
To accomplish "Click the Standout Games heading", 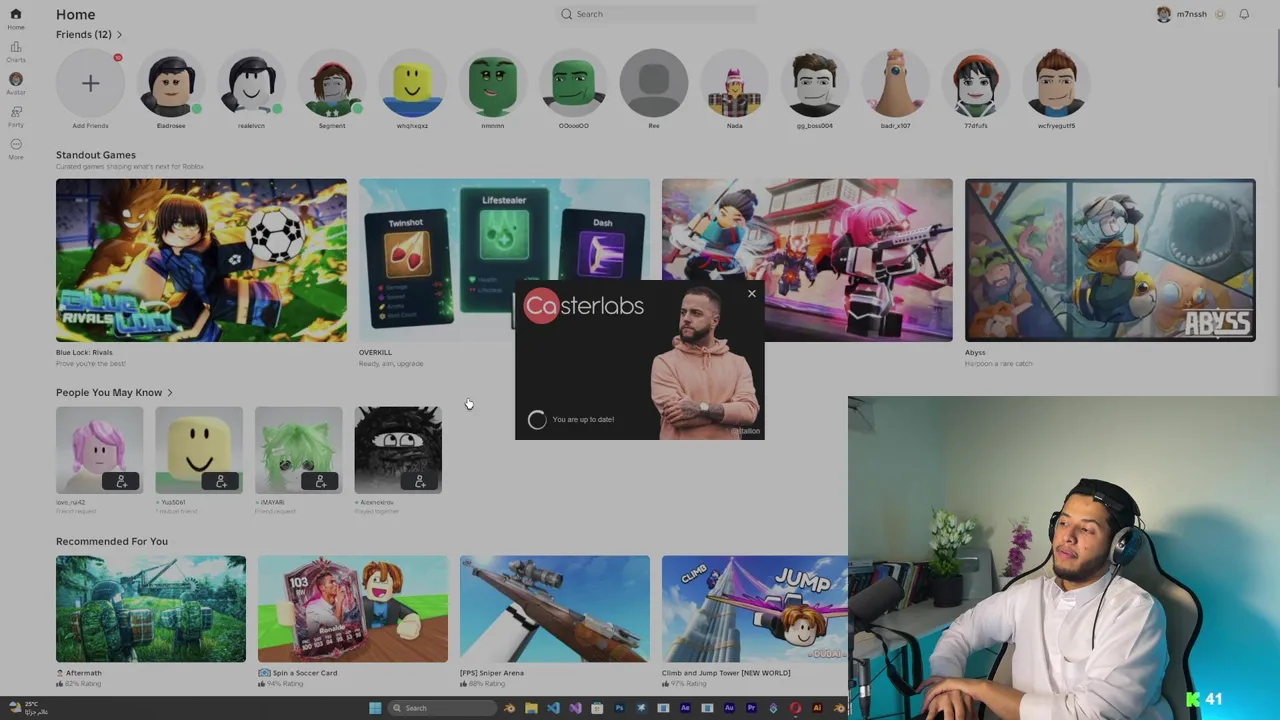I will point(96,155).
